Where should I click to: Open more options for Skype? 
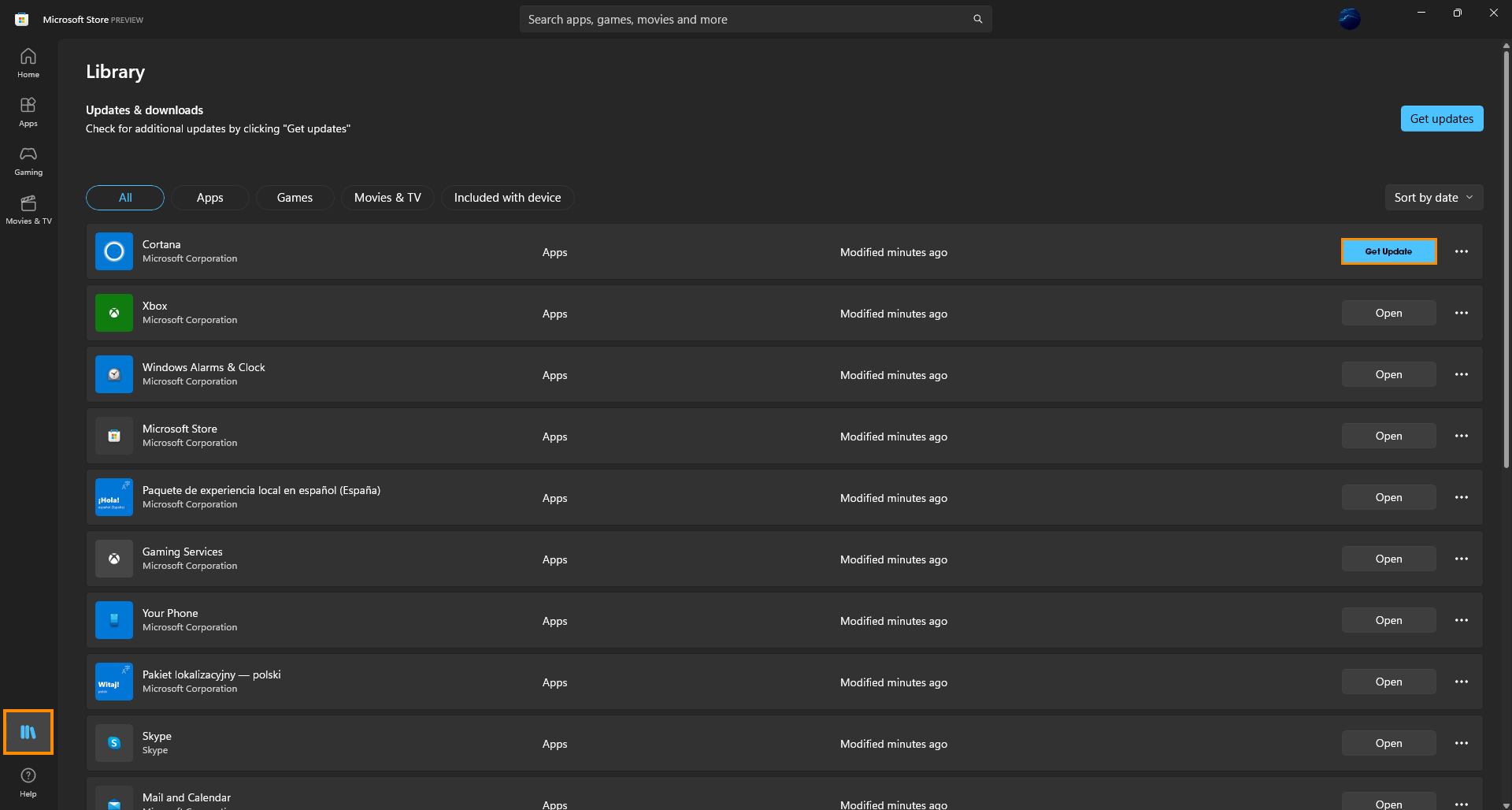(x=1462, y=743)
